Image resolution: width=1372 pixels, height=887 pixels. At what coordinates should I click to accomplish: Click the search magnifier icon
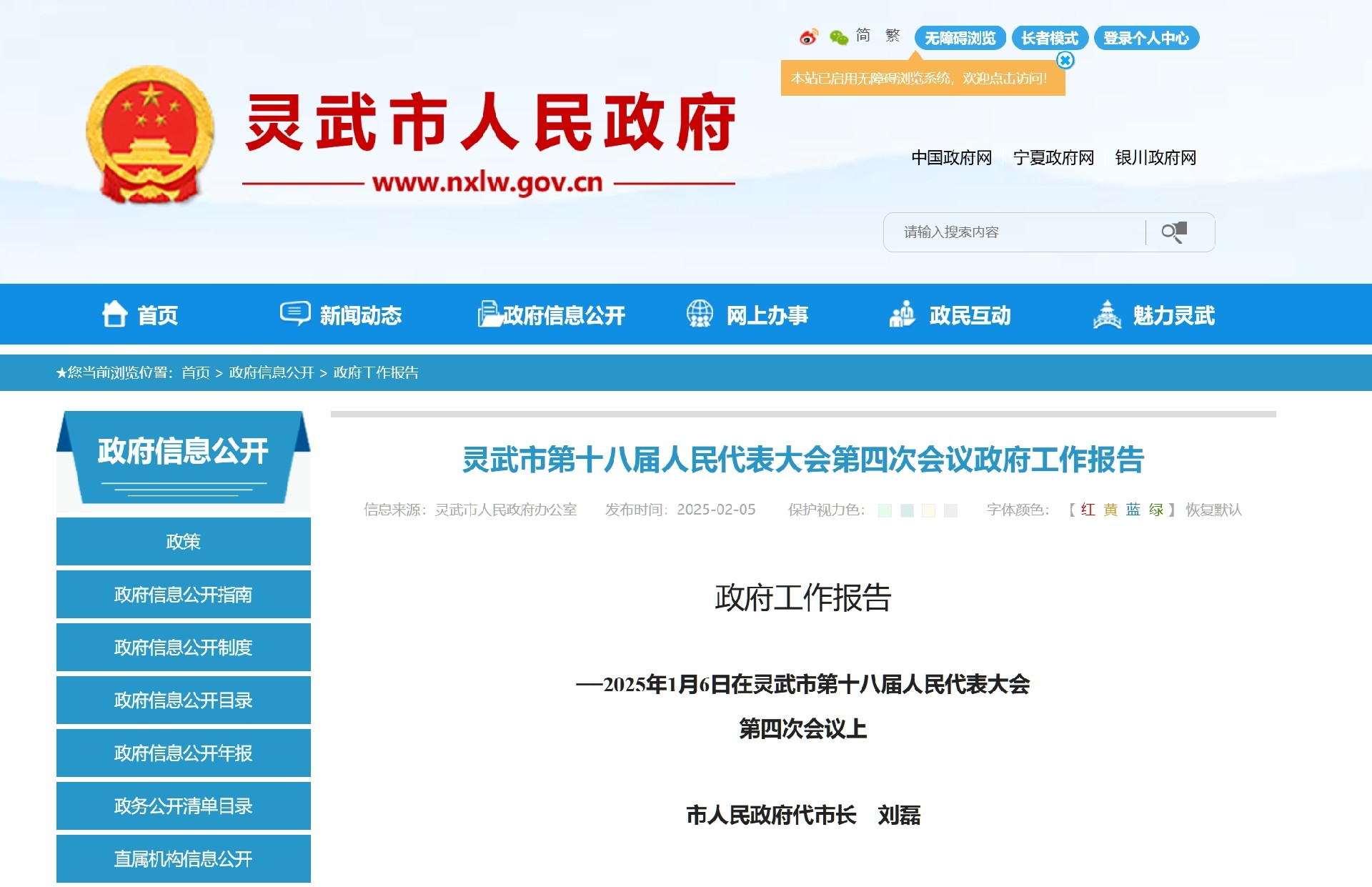coord(1173,232)
